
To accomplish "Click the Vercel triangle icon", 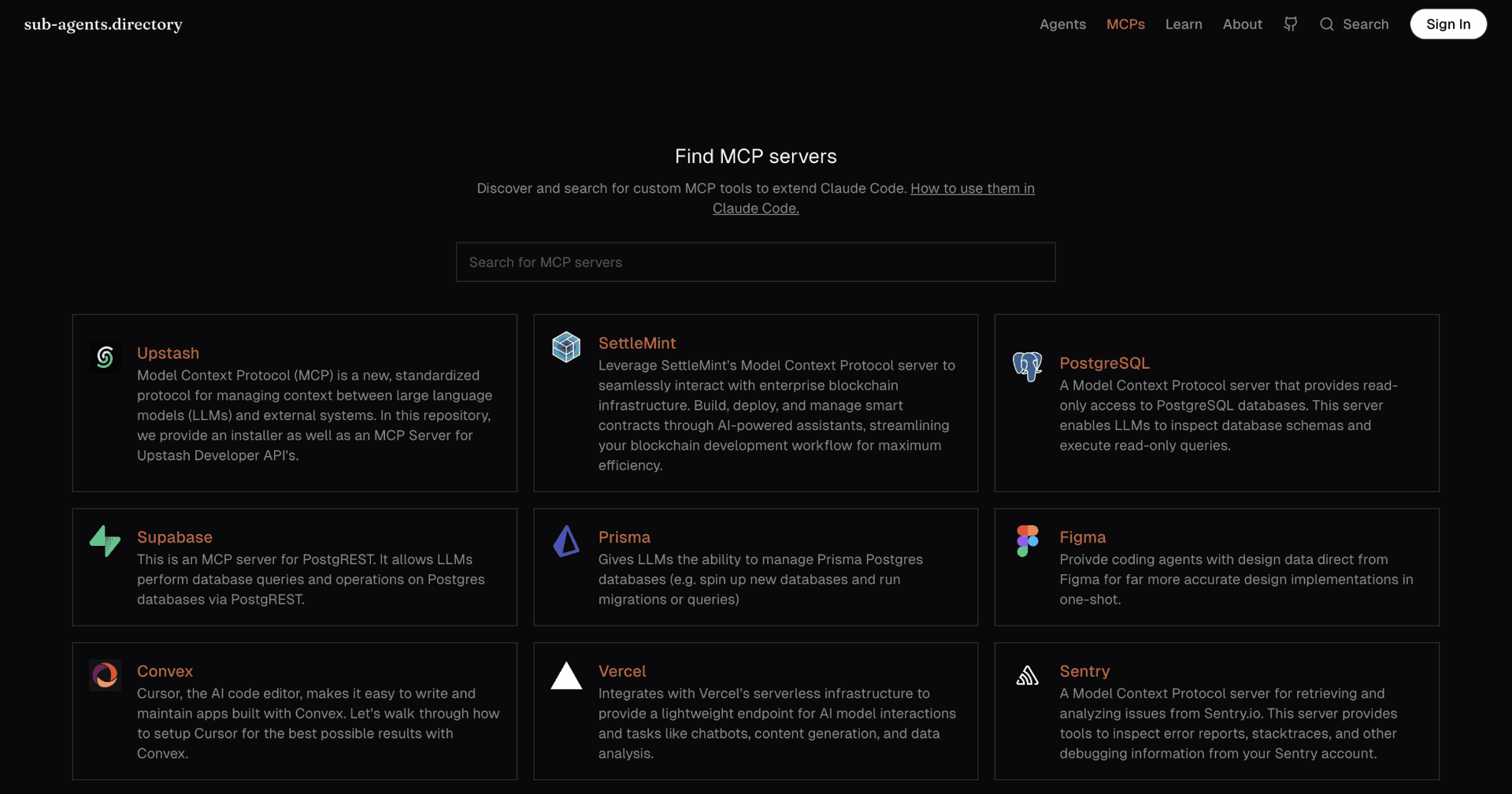I will [565, 675].
